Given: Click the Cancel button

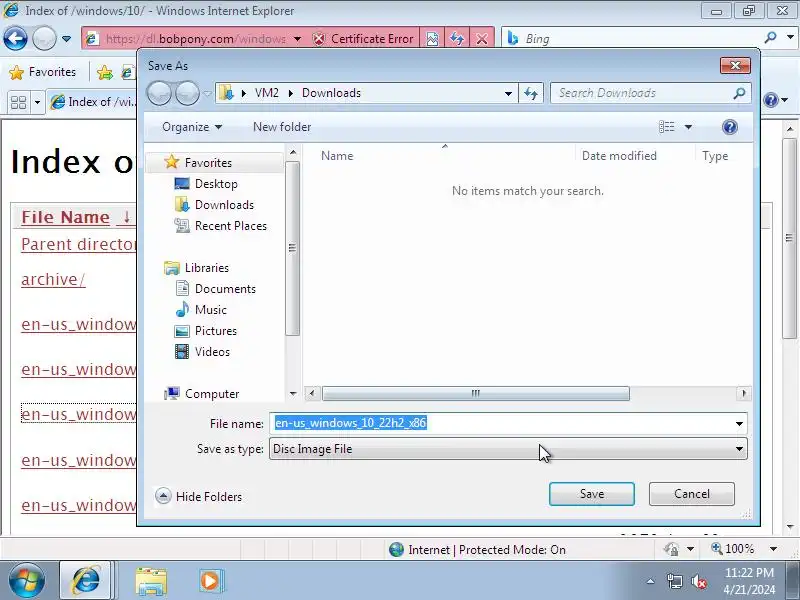Looking at the screenshot, I should 691,494.
